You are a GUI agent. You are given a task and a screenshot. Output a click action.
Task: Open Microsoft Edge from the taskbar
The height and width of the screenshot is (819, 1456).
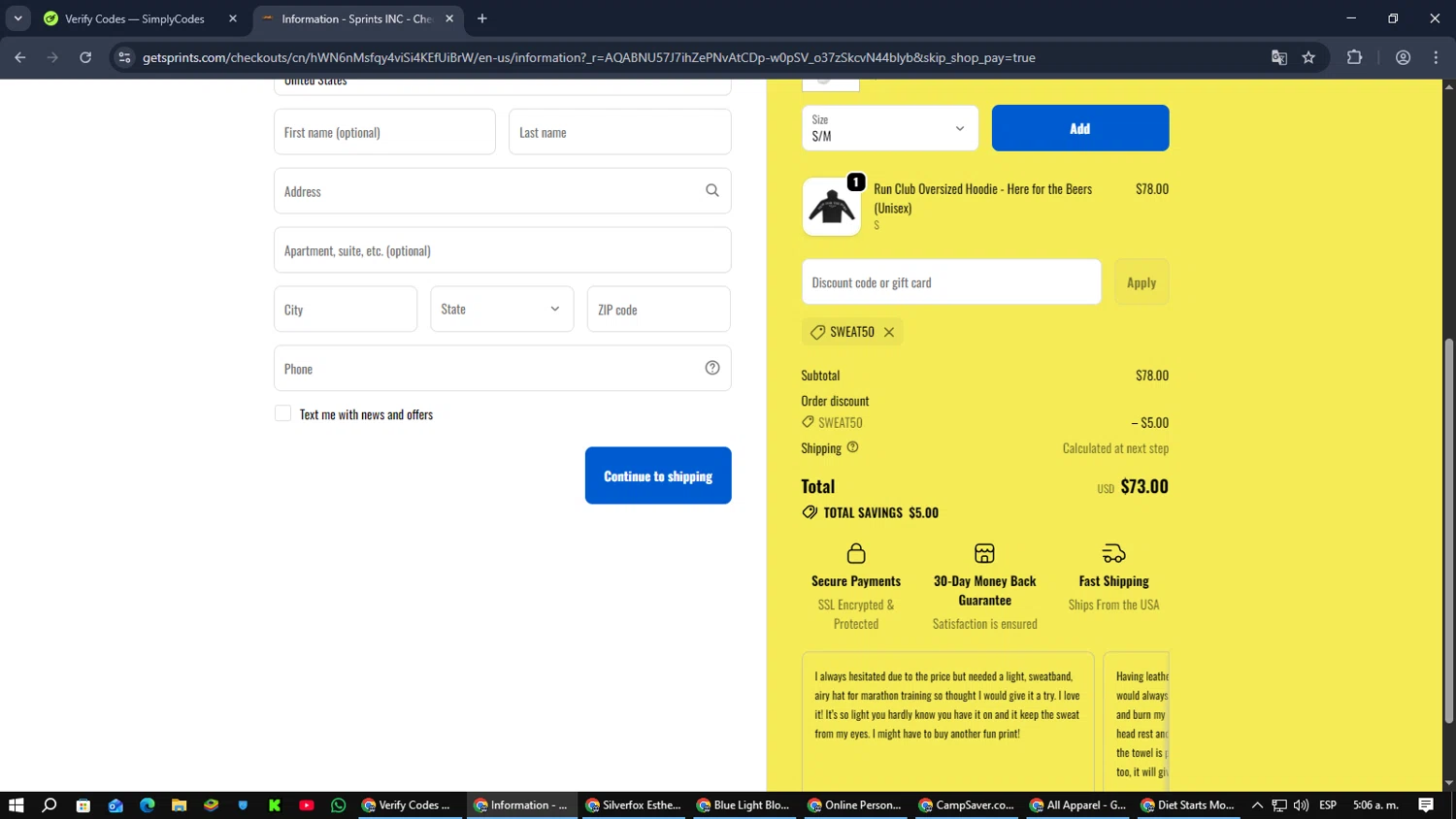[x=148, y=805]
